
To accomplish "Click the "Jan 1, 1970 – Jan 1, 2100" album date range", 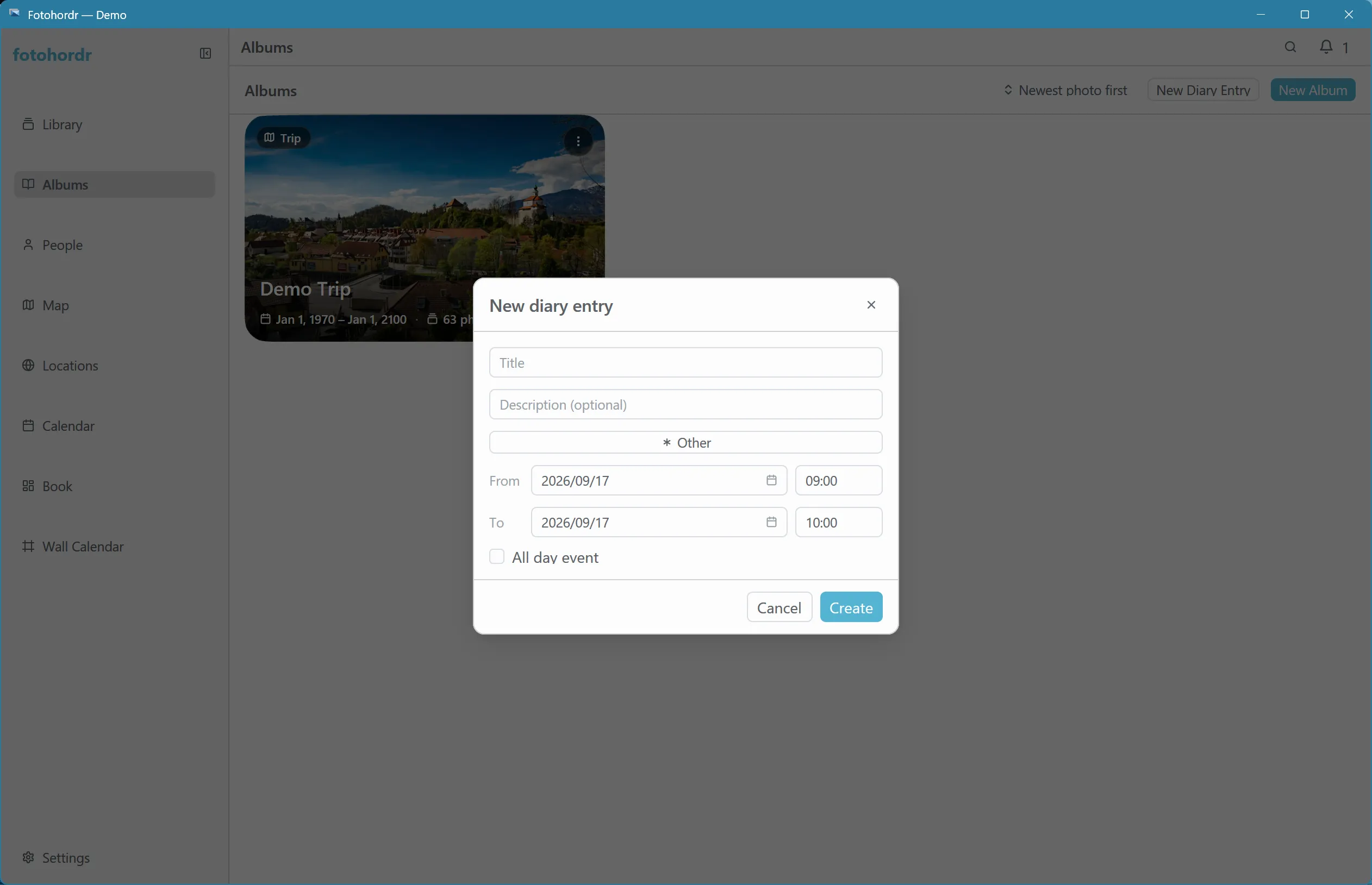I will (x=340, y=319).
